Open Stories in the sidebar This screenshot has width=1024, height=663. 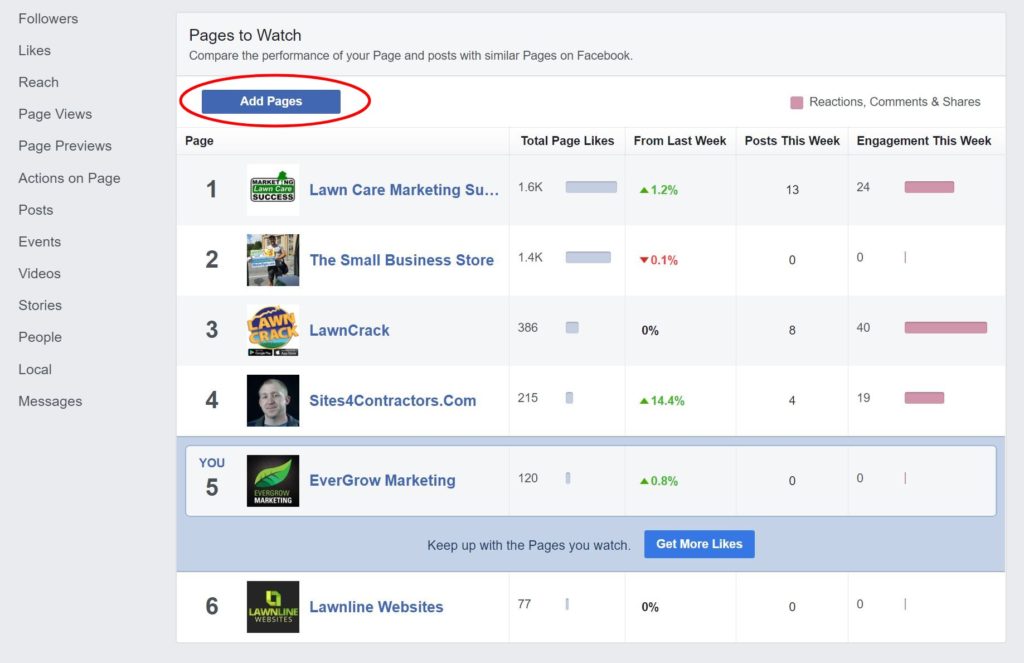pyautogui.click(x=40, y=305)
